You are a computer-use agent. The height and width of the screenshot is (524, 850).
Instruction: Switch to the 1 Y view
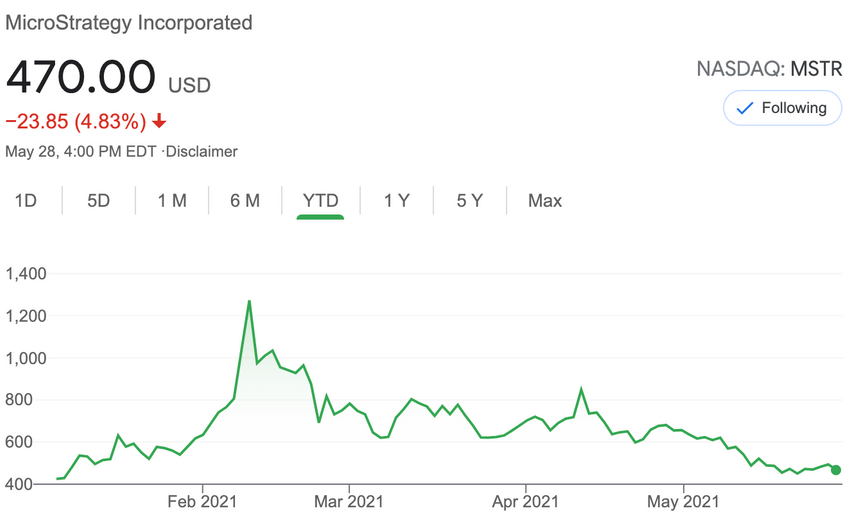tap(397, 201)
